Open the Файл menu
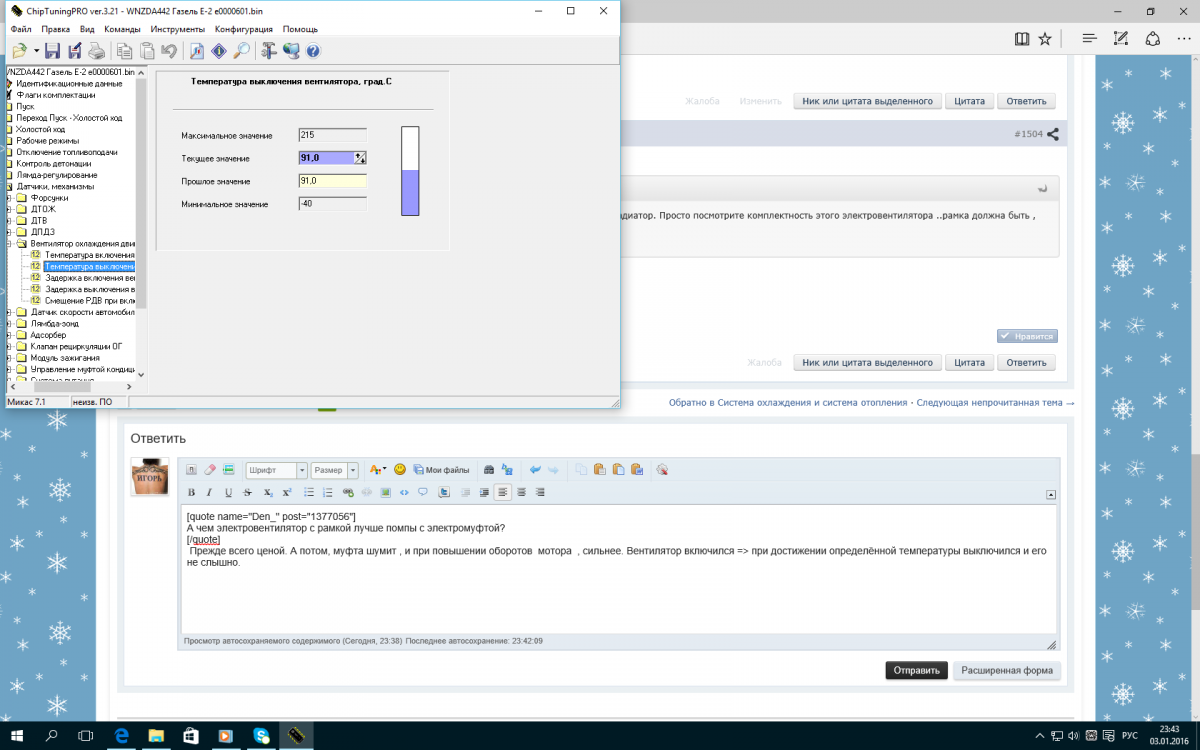This screenshot has height=750, width=1200. point(21,29)
